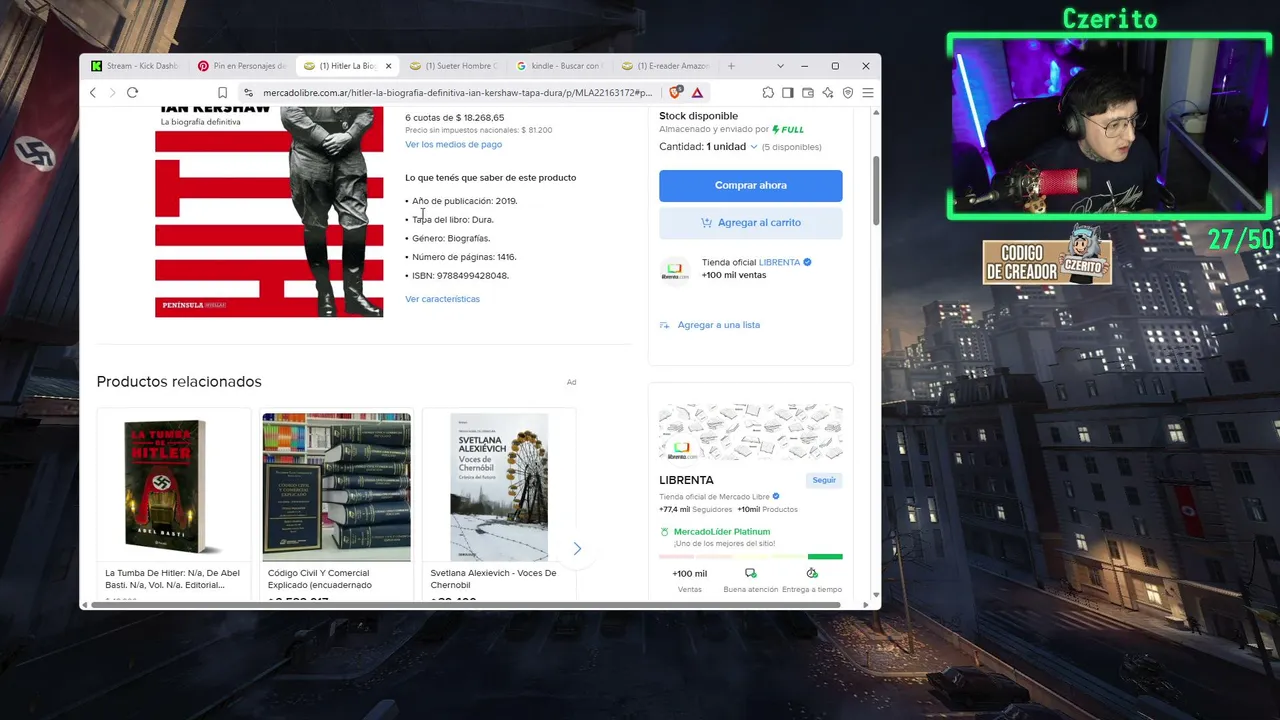Click the Productos relacionados heading
The height and width of the screenshot is (720, 1280).
point(179,381)
